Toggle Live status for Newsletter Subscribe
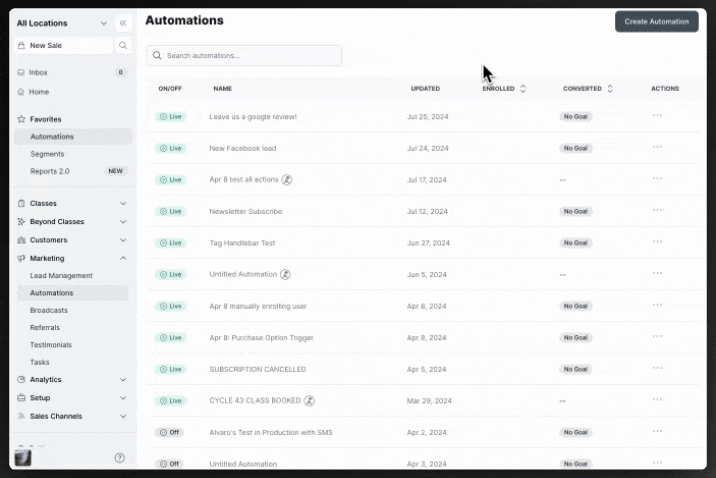This screenshot has width=716, height=478. (x=170, y=211)
